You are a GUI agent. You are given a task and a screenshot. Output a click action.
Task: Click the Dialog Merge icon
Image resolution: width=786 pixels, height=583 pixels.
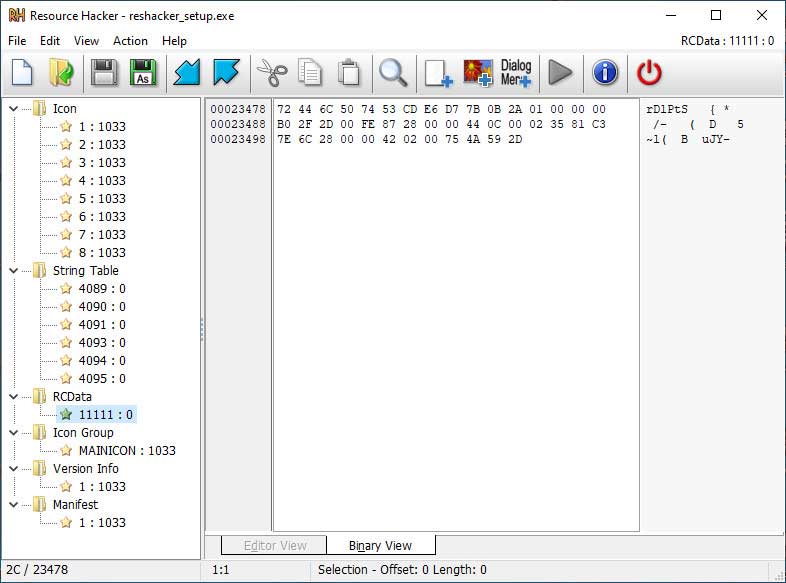click(516, 73)
